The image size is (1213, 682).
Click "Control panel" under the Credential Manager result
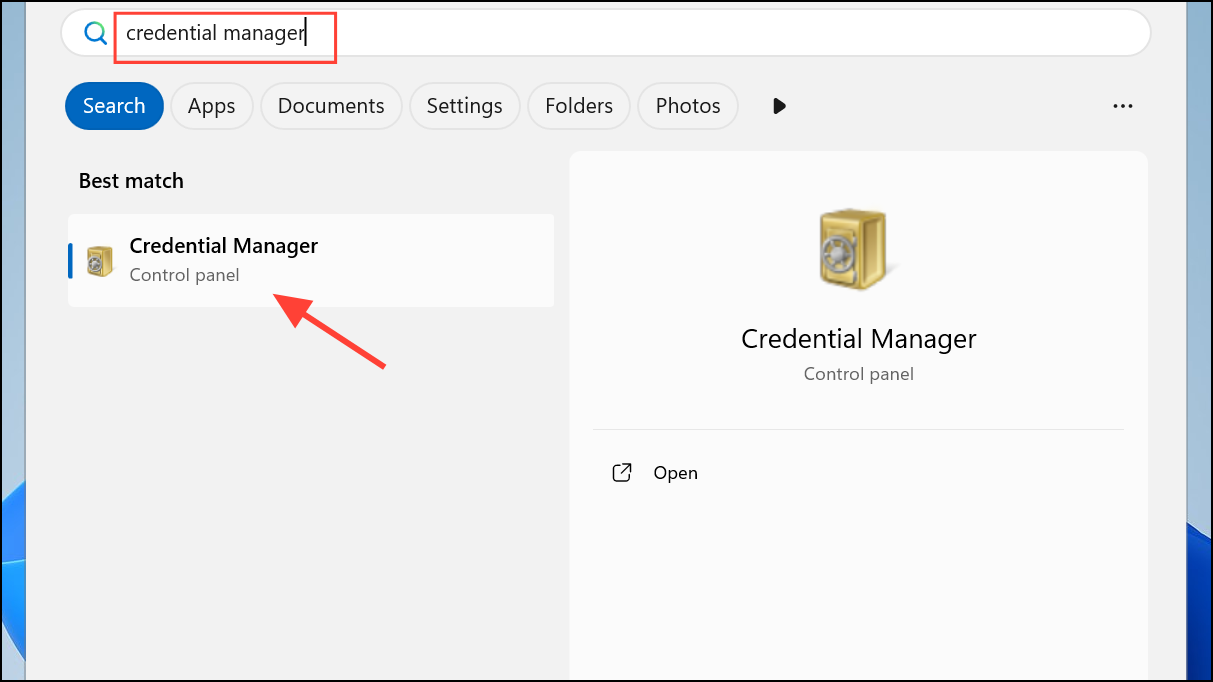pos(185,274)
